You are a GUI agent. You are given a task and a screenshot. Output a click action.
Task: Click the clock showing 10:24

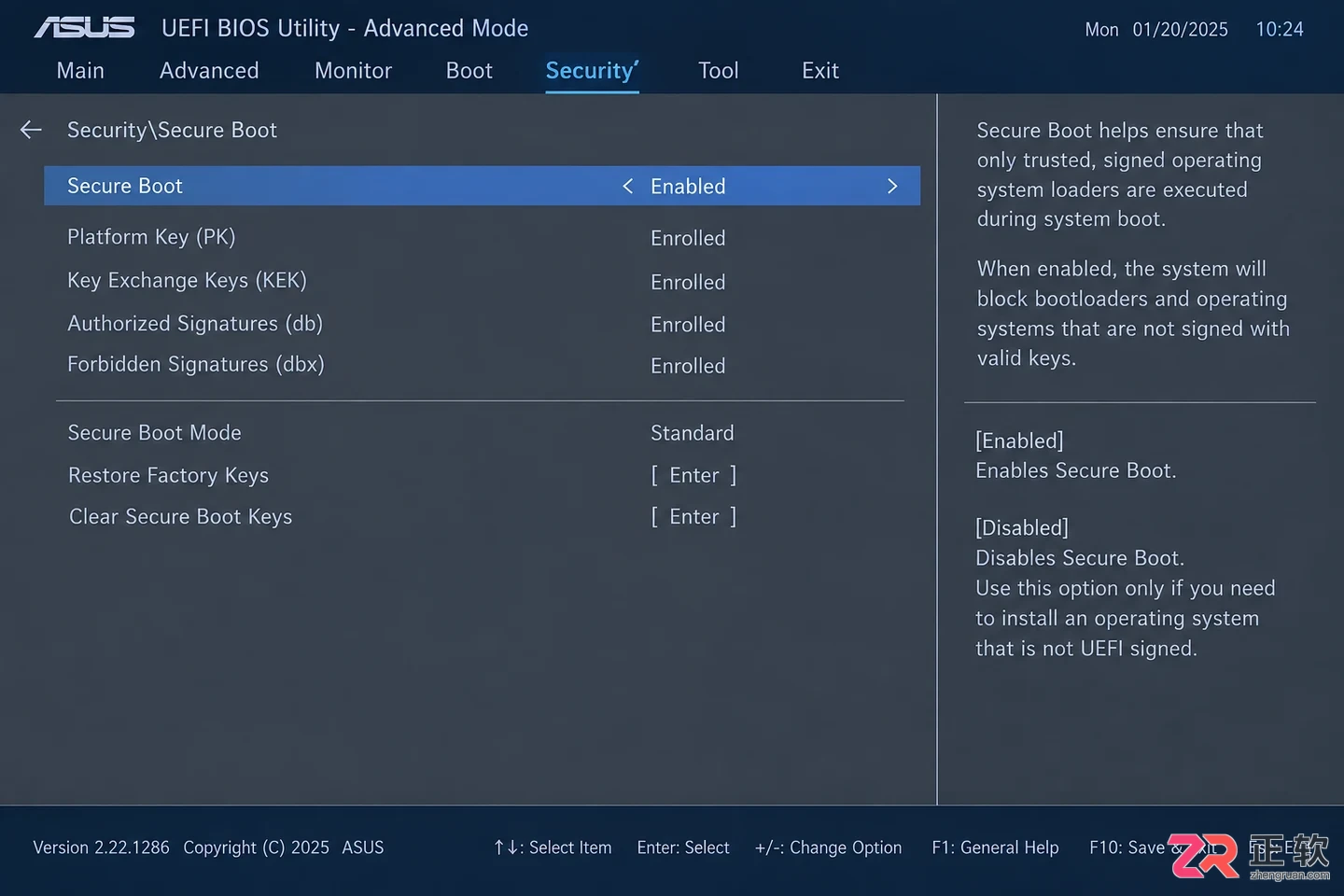click(x=1280, y=30)
